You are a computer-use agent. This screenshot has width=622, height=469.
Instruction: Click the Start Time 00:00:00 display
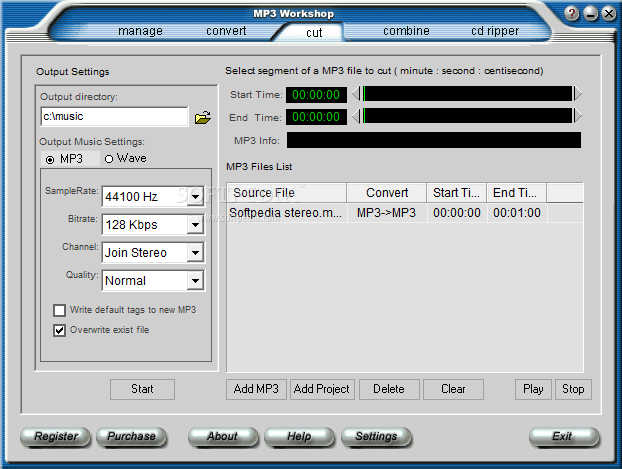click(x=316, y=95)
